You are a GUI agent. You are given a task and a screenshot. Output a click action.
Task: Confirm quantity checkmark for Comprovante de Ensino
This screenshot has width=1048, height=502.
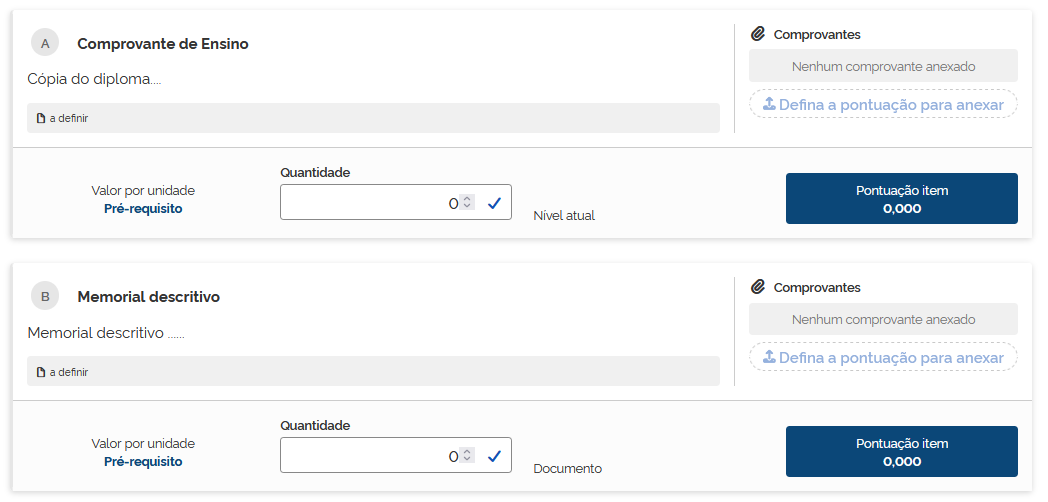(494, 203)
